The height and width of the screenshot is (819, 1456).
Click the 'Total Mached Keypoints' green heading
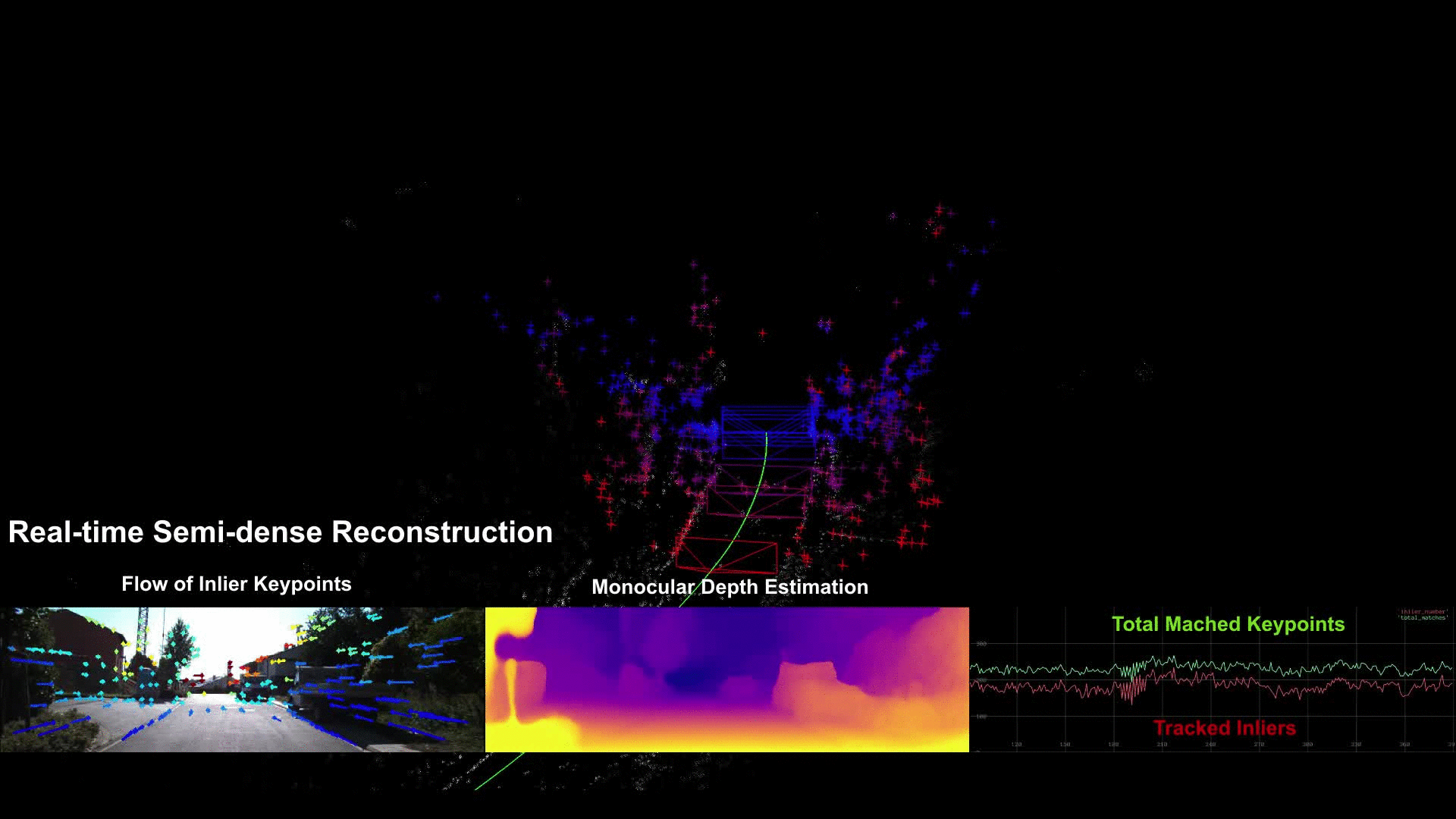[1228, 624]
